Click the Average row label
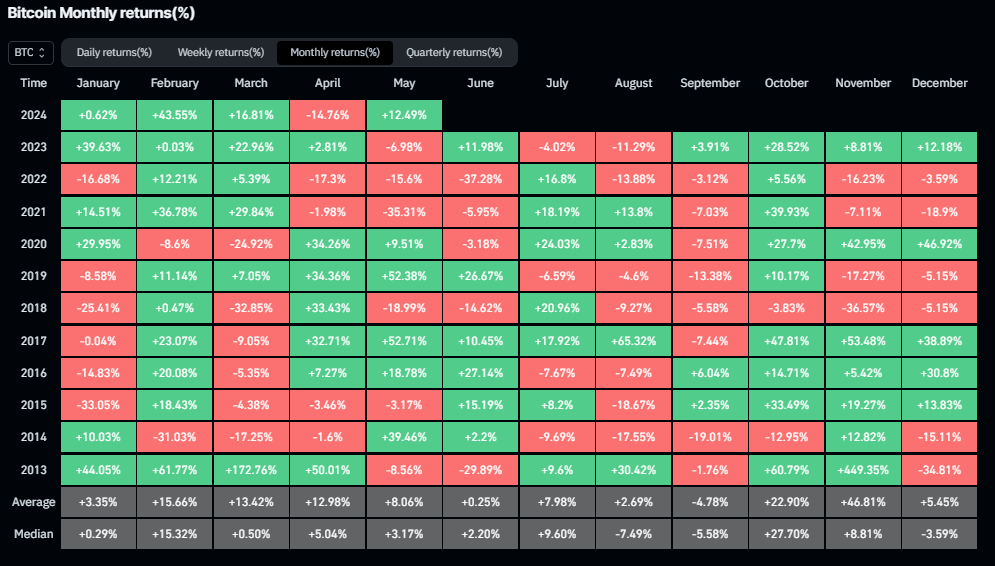Viewport: 995px width, 566px height. pyautogui.click(x=32, y=501)
